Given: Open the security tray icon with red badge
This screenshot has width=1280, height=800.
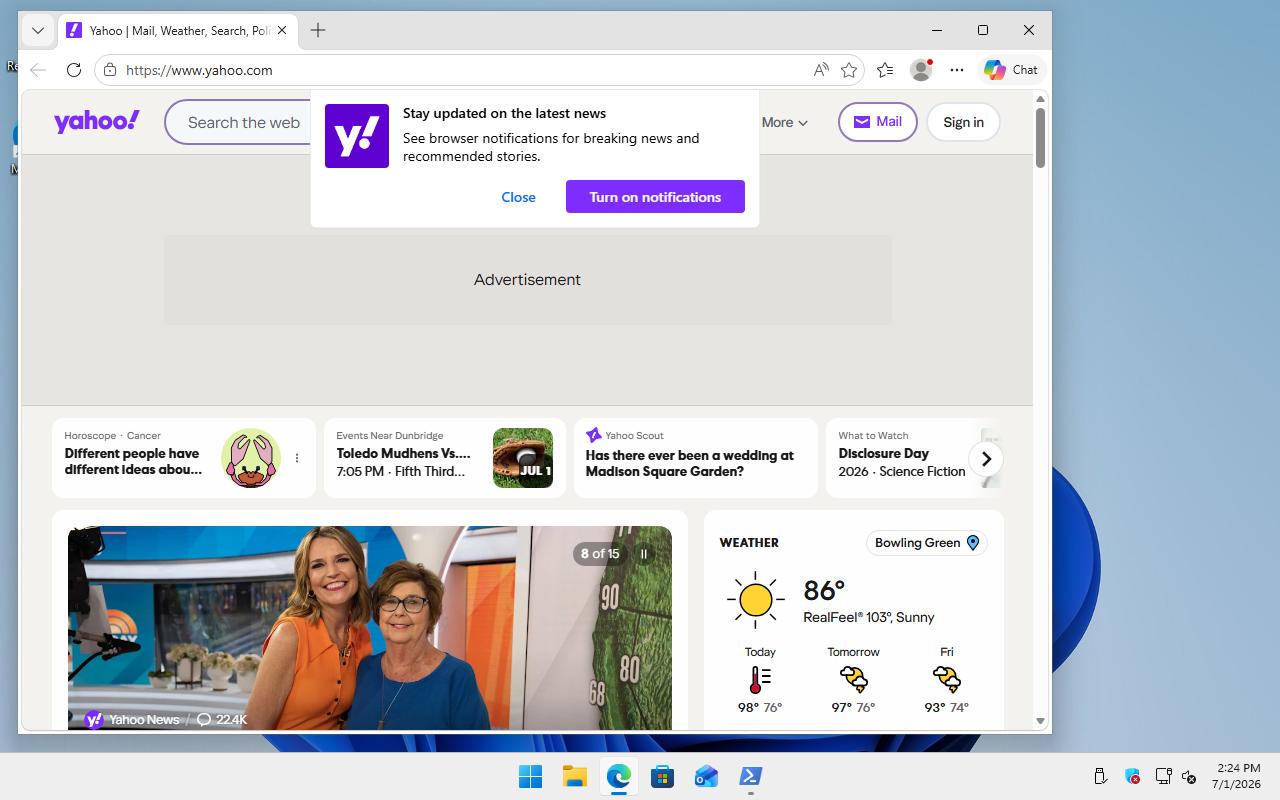Looking at the screenshot, I should point(1133,776).
